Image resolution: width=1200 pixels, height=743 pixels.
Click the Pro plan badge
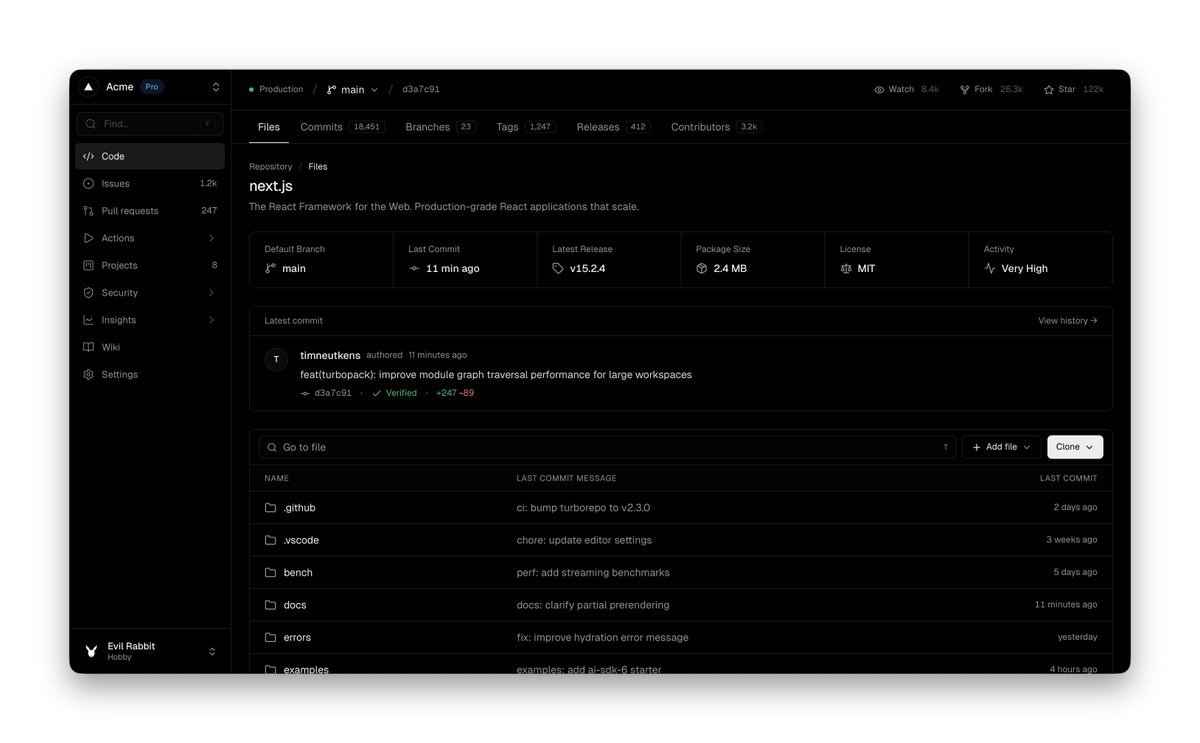pyautogui.click(x=151, y=87)
